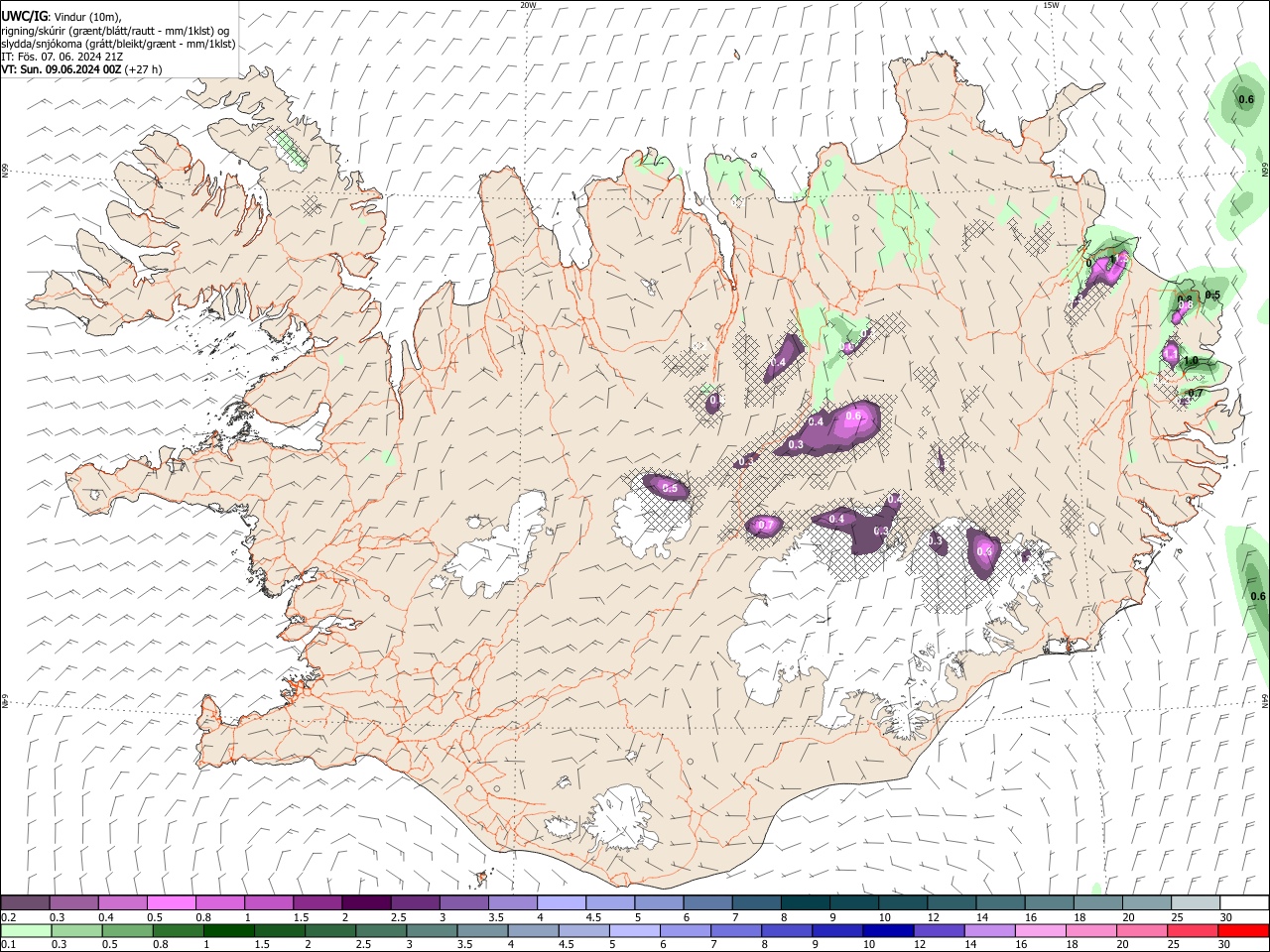Click the green hatched patch in the Westfjords
This screenshot has width=1270, height=952.
point(289,147)
